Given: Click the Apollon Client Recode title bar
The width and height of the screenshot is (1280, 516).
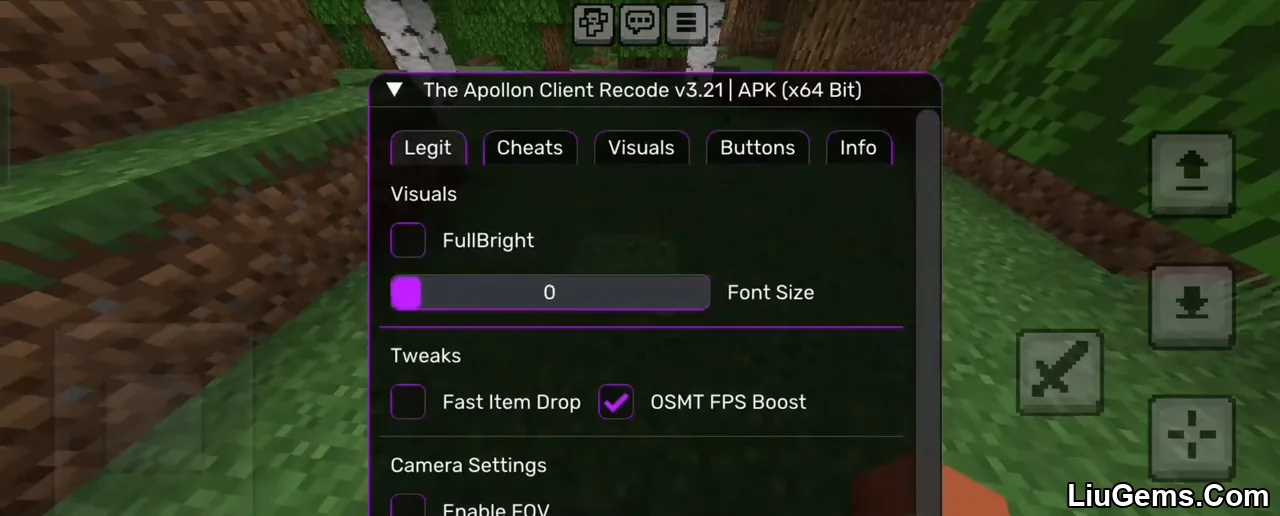Looking at the screenshot, I should pos(655,90).
